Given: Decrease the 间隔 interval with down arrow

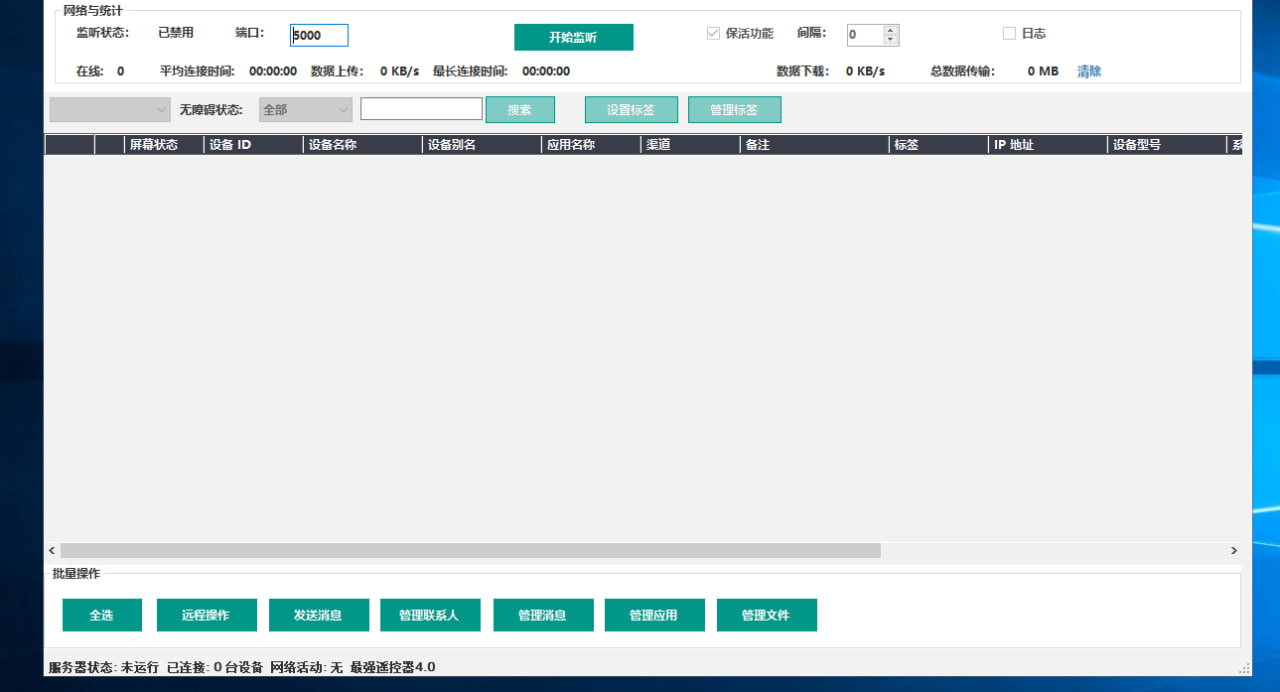Looking at the screenshot, I should [891, 41].
